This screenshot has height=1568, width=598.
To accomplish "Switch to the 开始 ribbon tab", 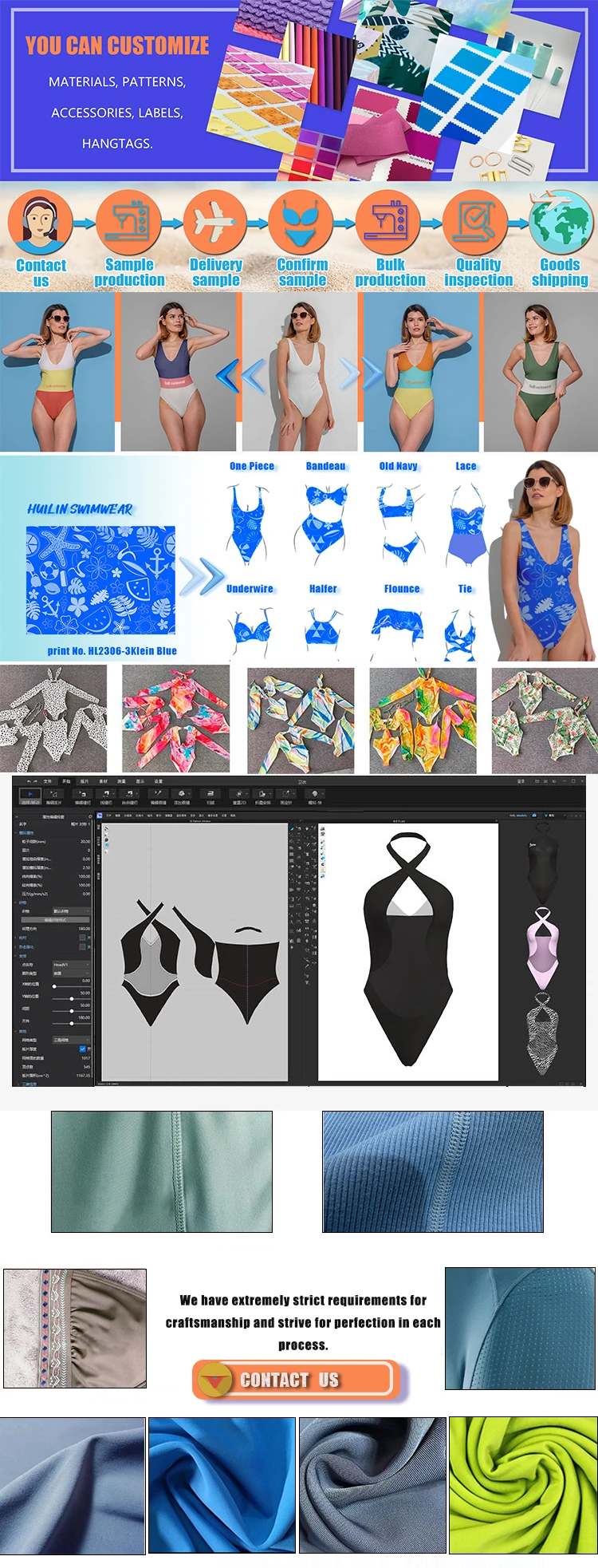I will 66,781.
